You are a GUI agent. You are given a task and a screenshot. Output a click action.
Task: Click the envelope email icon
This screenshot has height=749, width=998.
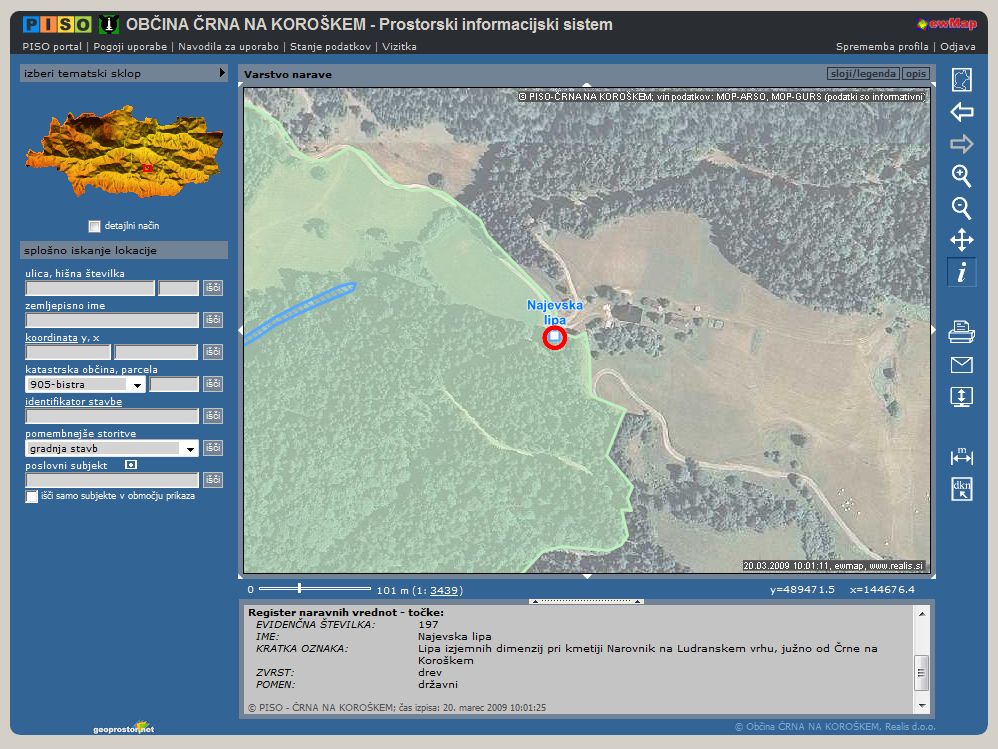click(961, 365)
